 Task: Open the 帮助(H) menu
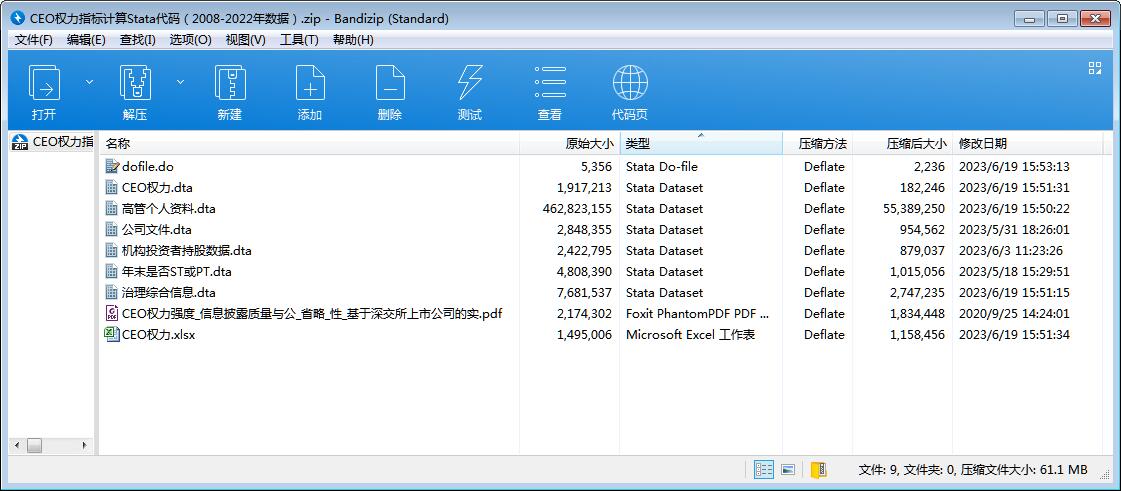click(x=353, y=40)
